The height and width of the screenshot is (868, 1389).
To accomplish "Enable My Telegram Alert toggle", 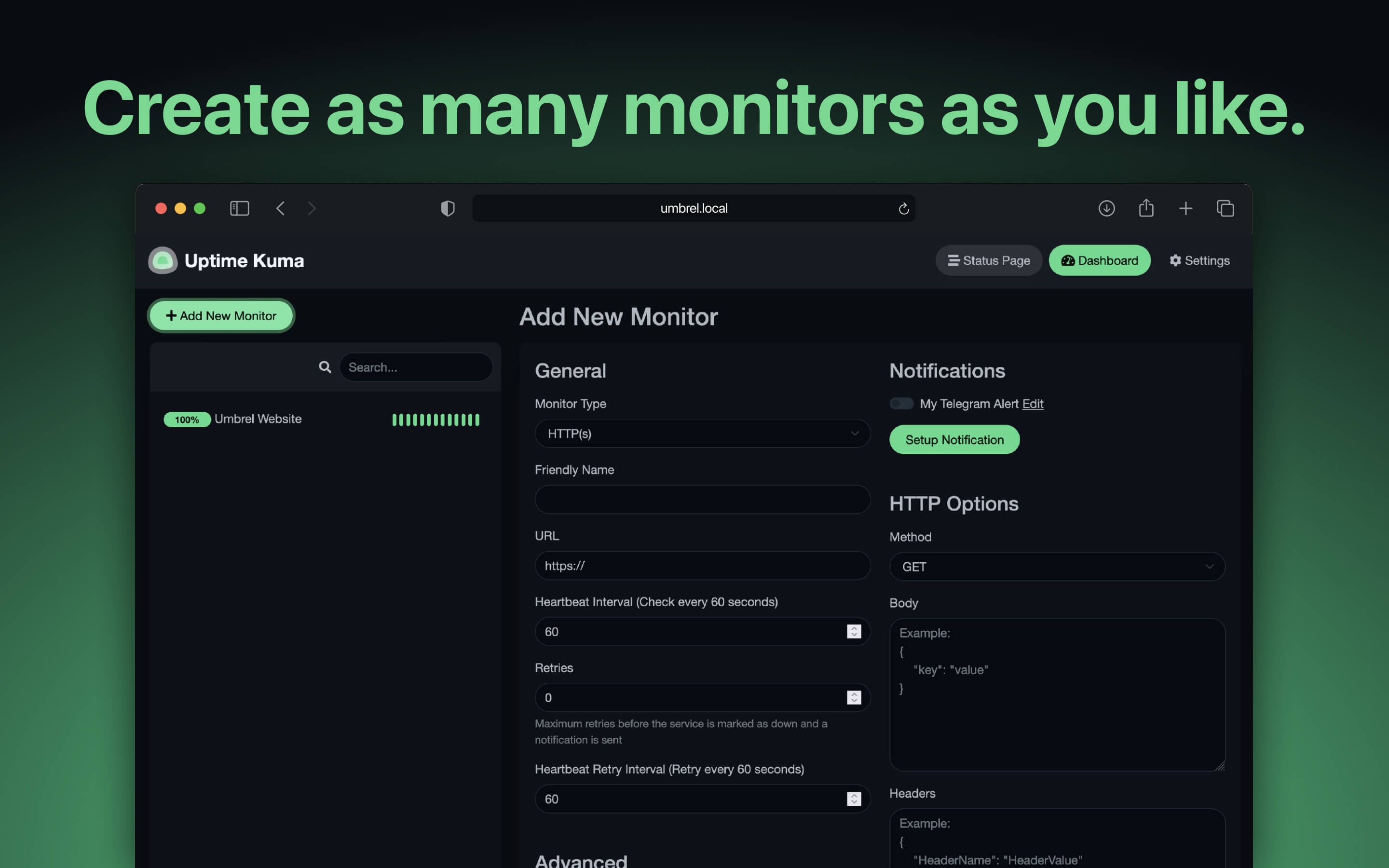I will (901, 404).
